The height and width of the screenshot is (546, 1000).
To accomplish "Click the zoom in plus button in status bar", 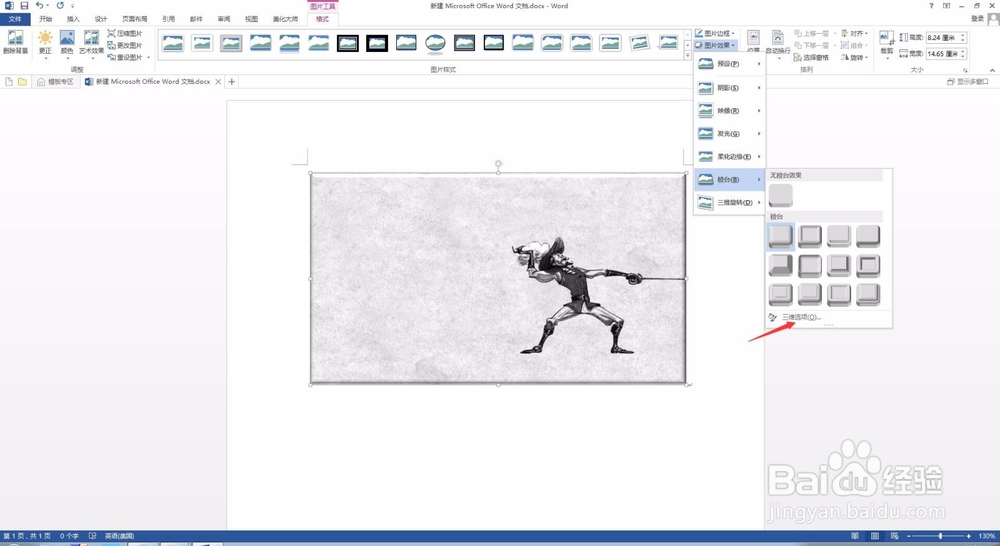I will click(x=968, y=536).
